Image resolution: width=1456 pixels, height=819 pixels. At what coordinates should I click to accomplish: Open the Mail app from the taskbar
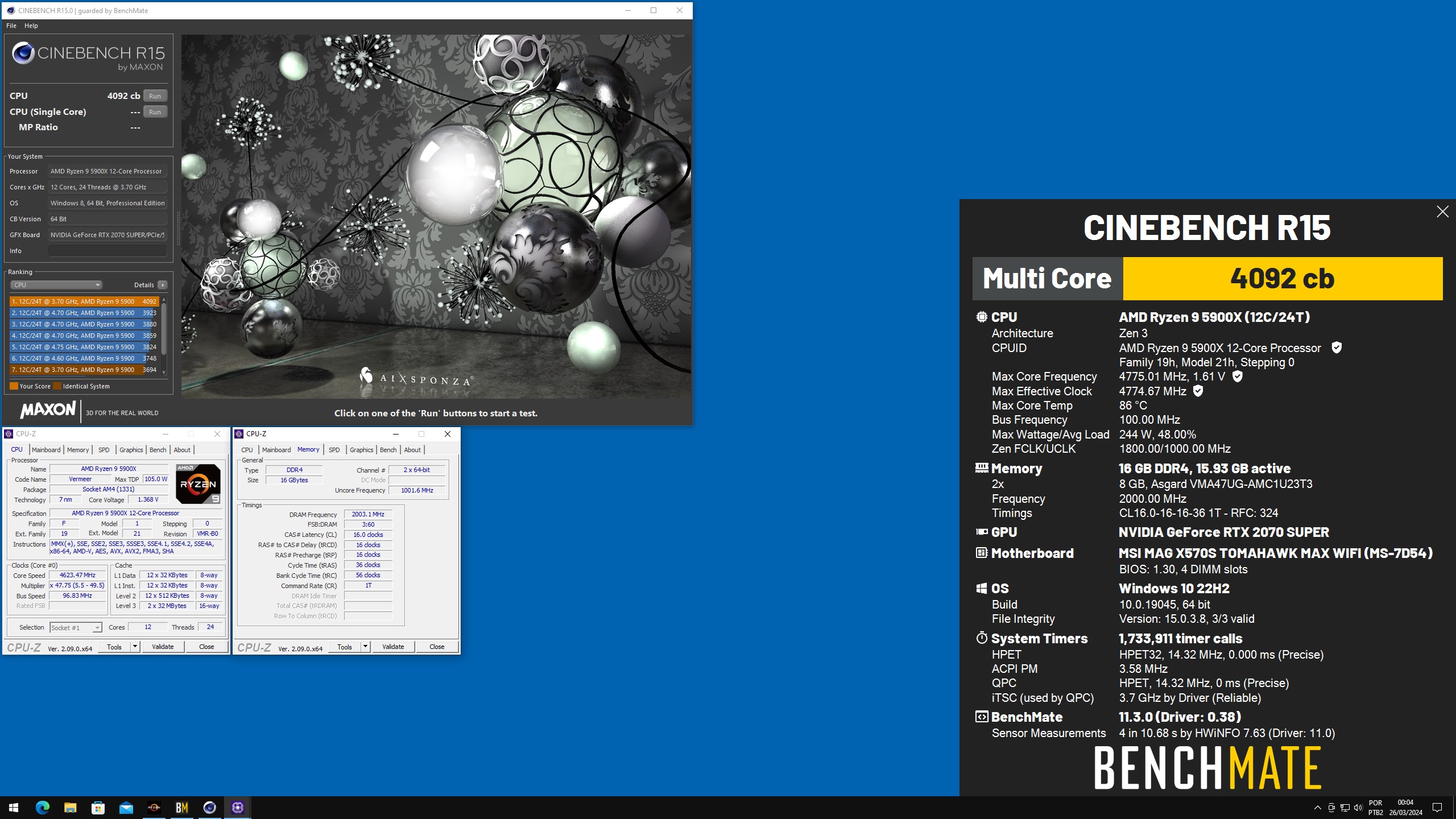126,808
